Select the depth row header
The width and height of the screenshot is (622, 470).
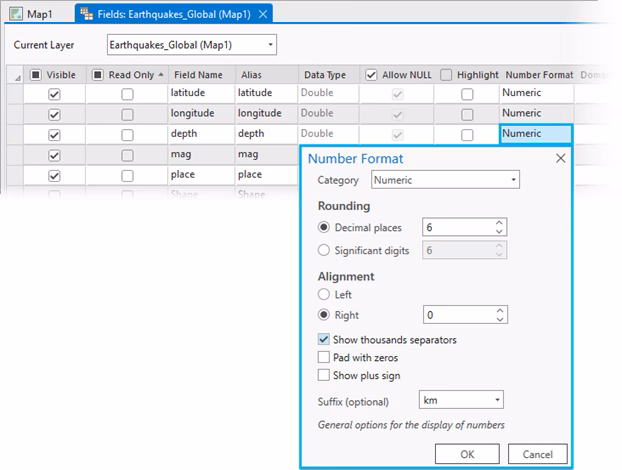[x=15, y=135]
